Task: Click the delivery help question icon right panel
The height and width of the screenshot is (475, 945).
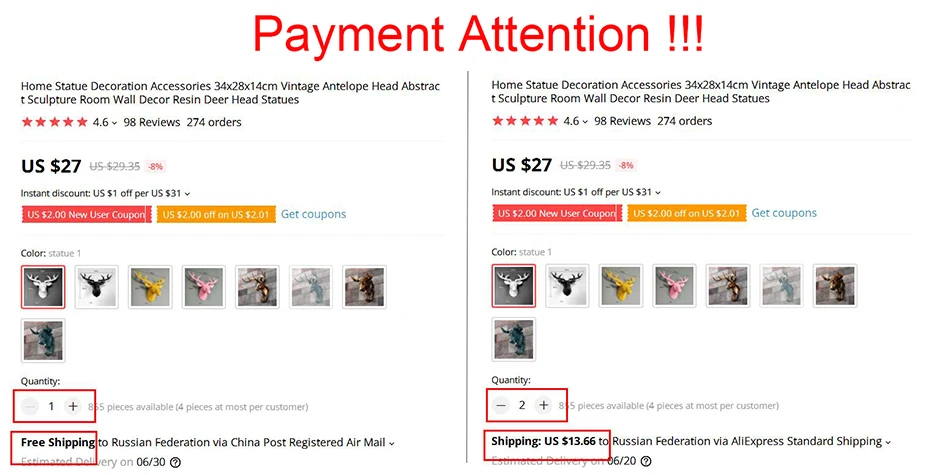Action: tap(646, 461)
